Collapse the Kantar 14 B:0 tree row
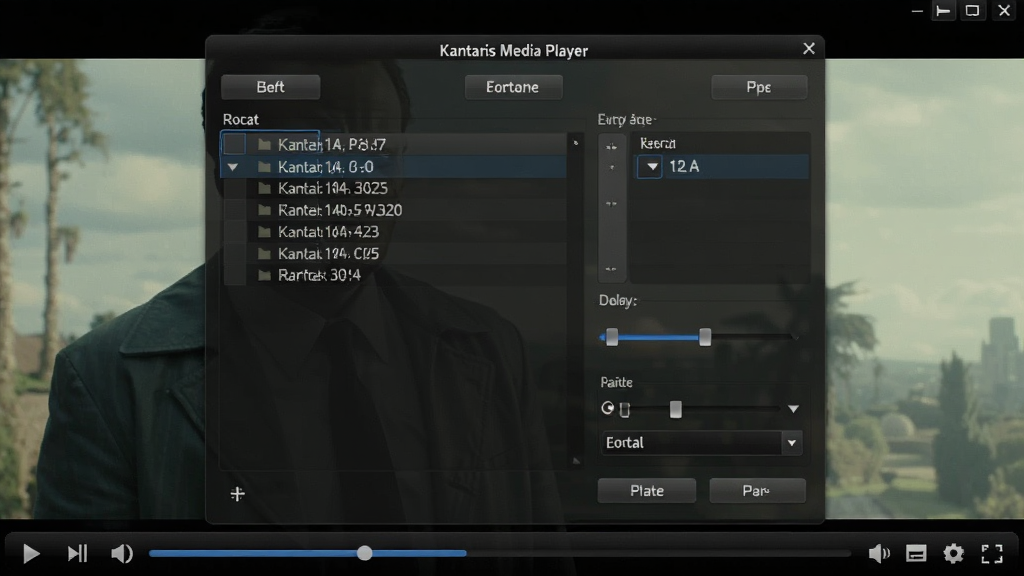The image size is (1024, 576). click(232, 167)
